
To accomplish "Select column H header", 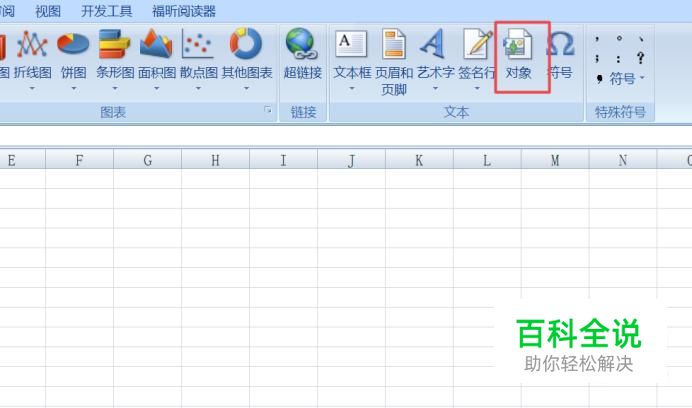I will pos(215,160).
